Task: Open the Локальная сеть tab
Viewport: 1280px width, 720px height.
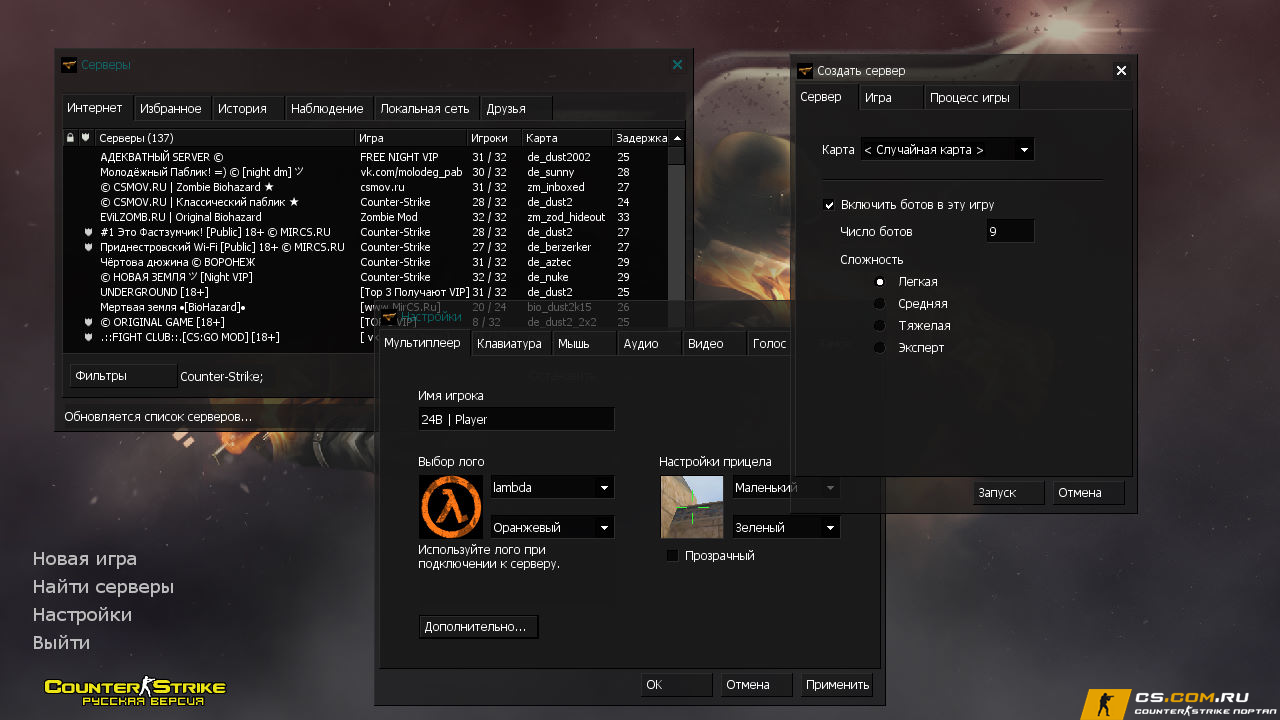Action: tap(425, 109)
